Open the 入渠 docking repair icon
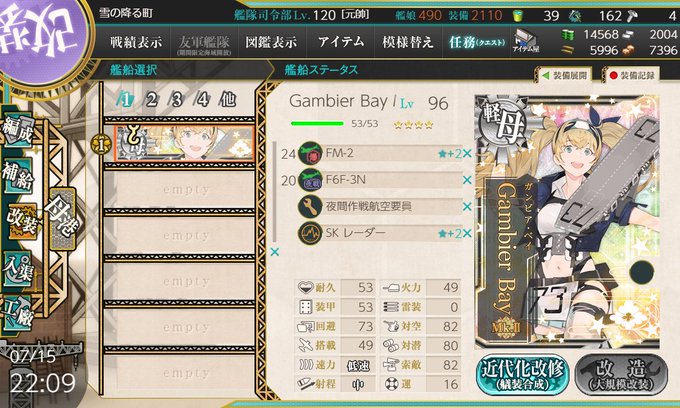Screen dimensions: 680x408 click(x=18, y=270)
